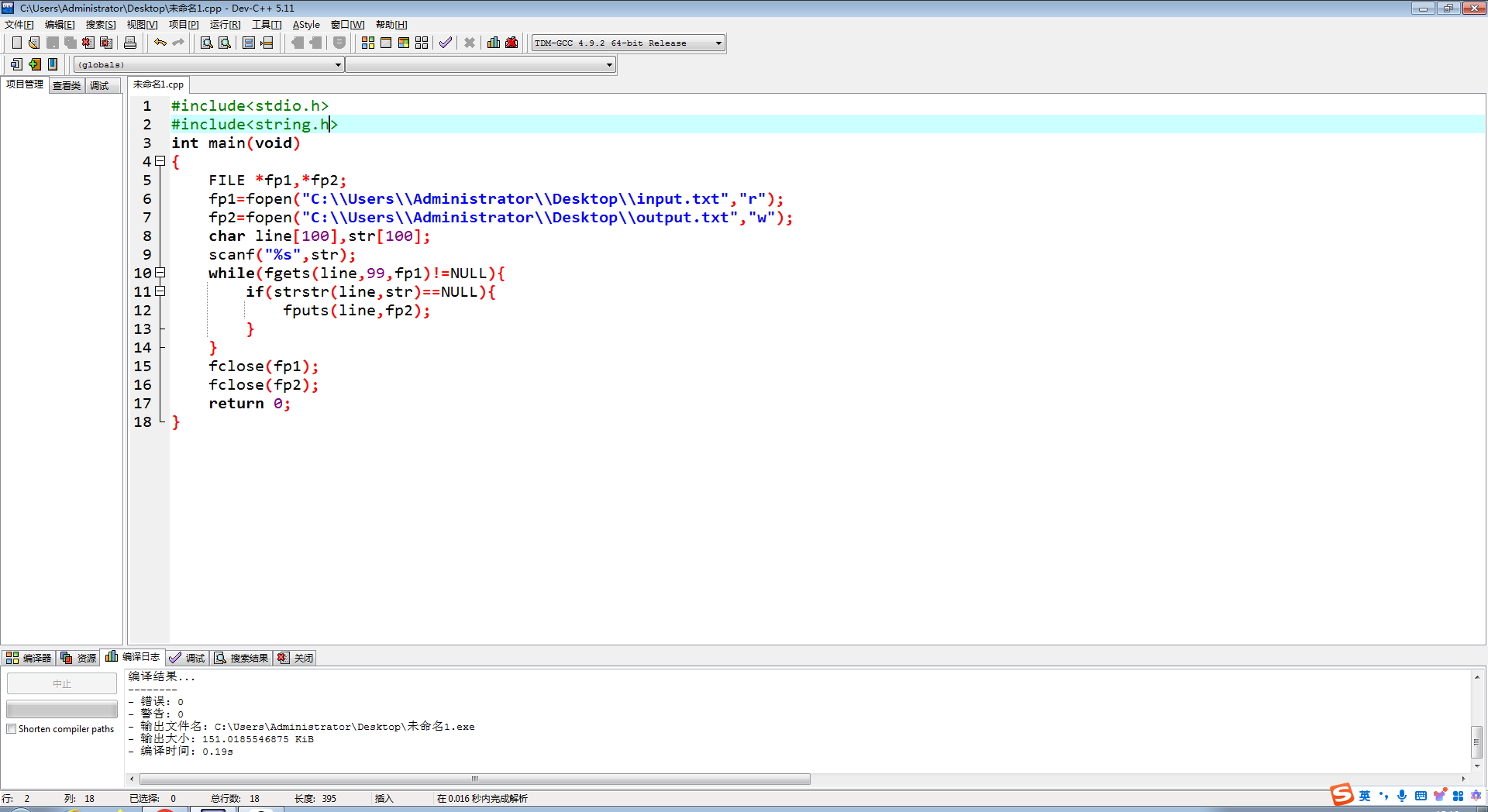Open the AStyle menu

306,25
